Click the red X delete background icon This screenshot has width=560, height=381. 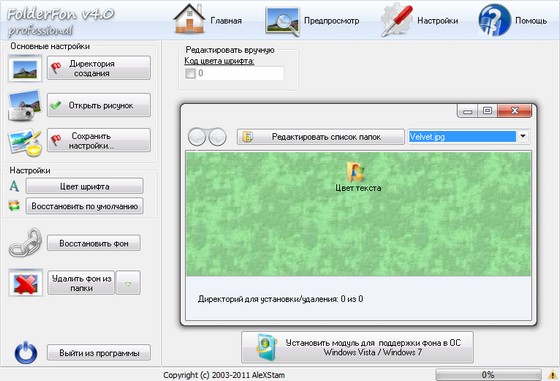tap(25, 283)
